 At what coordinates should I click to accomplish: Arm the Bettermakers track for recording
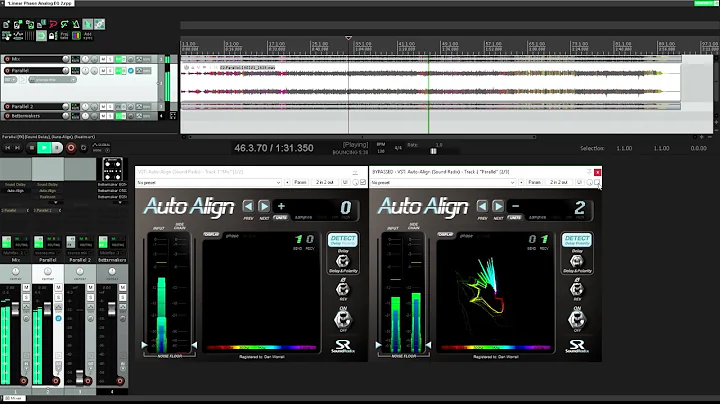click(7, 116)
